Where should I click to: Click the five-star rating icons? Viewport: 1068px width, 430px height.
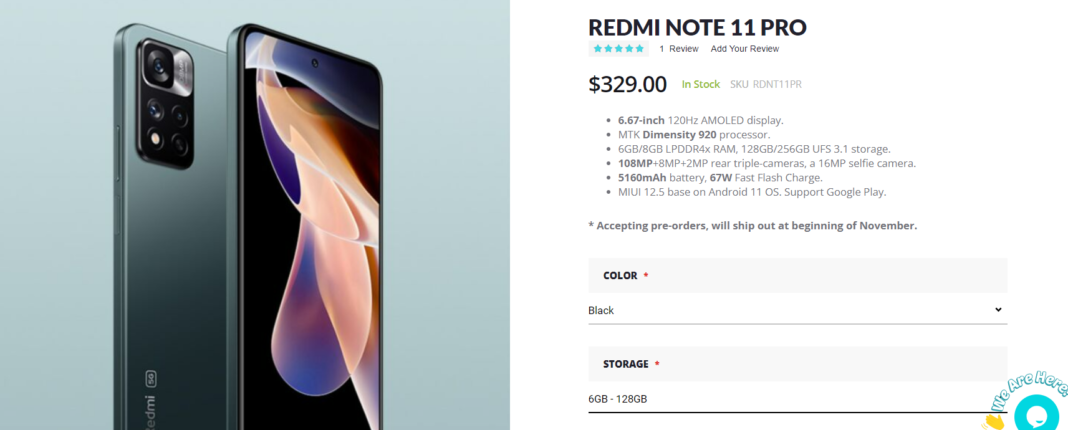[618, 48]
